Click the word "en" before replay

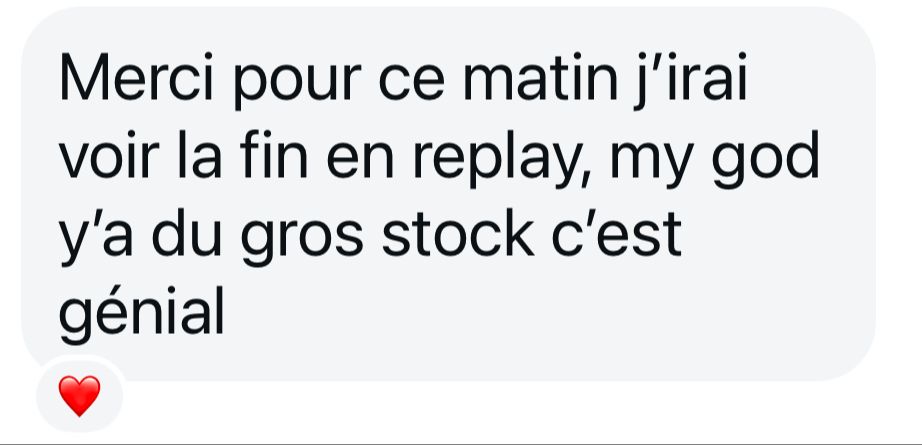click(360, 159)
